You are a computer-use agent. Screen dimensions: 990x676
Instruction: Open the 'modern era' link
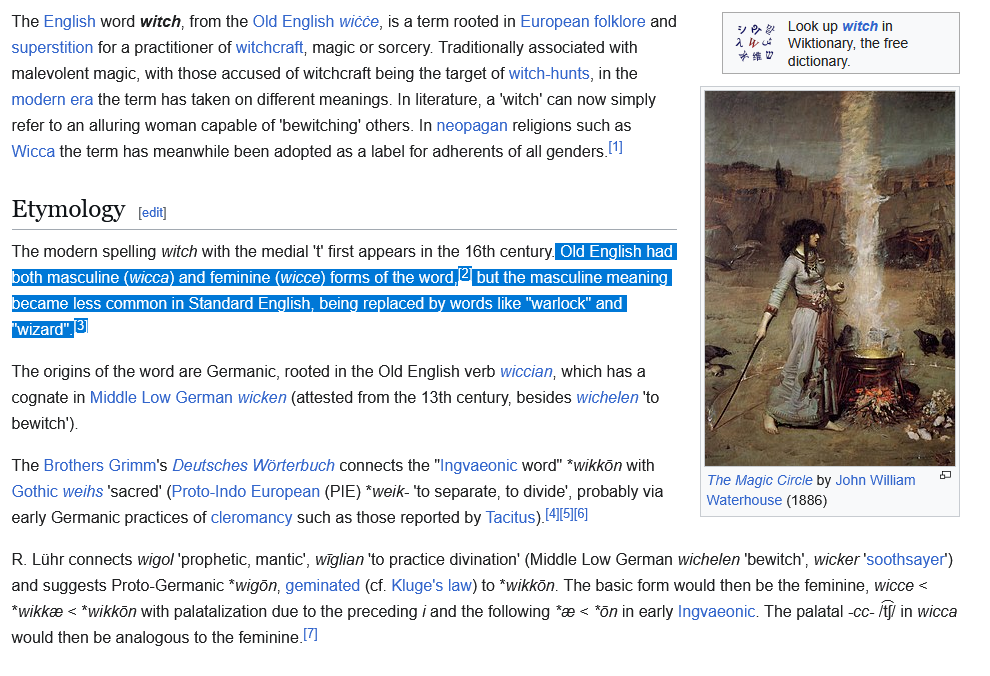52,99
